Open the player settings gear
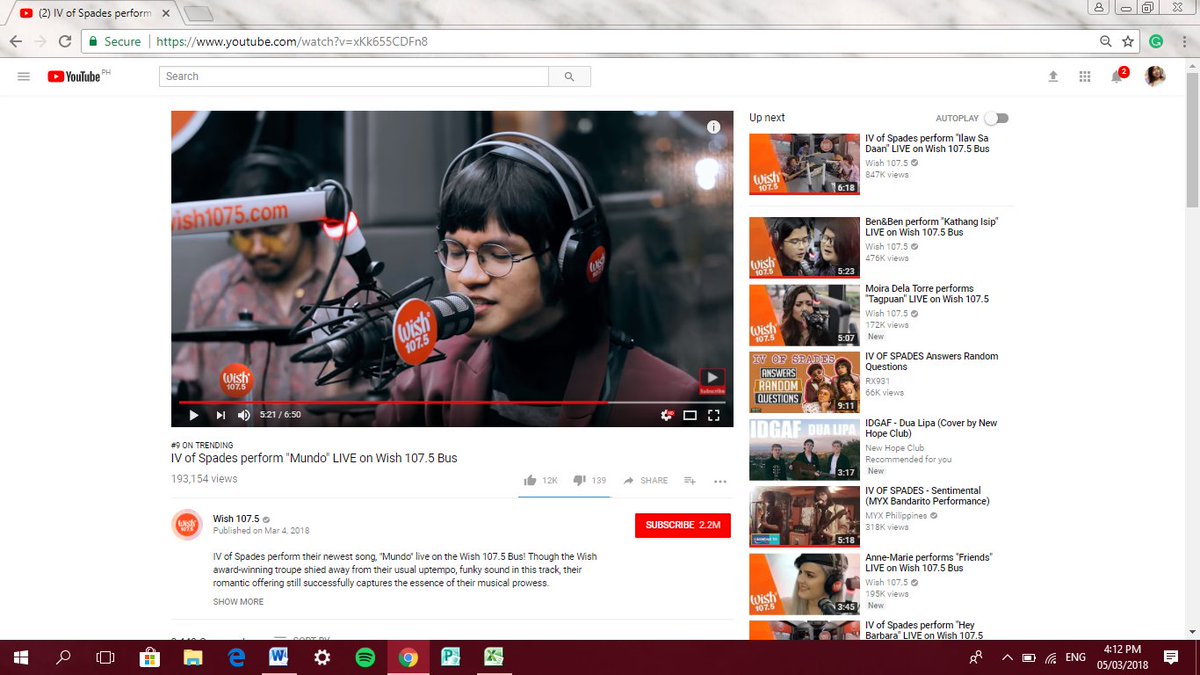This screenshot has height=675, width=1200. pyautogui.click(x=666, y=415)
